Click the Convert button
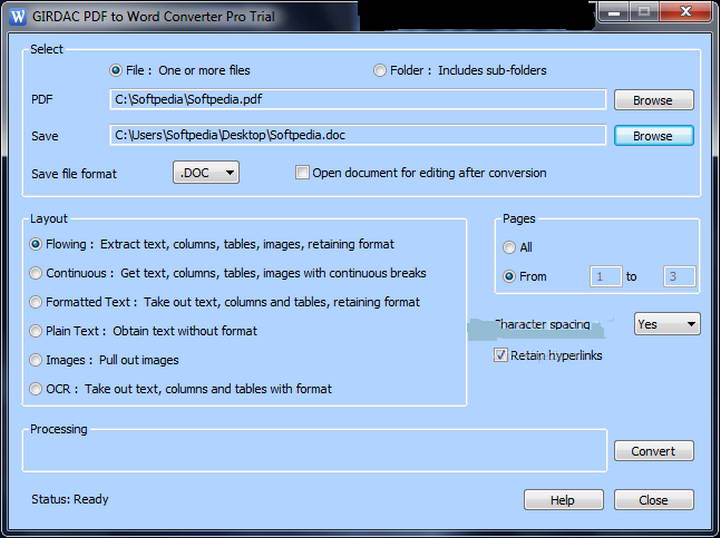 653,451
